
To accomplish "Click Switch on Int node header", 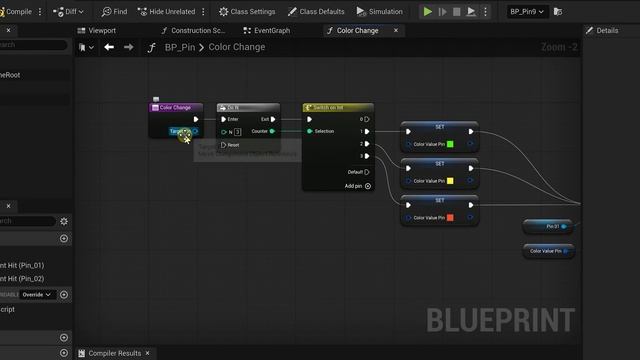I will point(338,108).
